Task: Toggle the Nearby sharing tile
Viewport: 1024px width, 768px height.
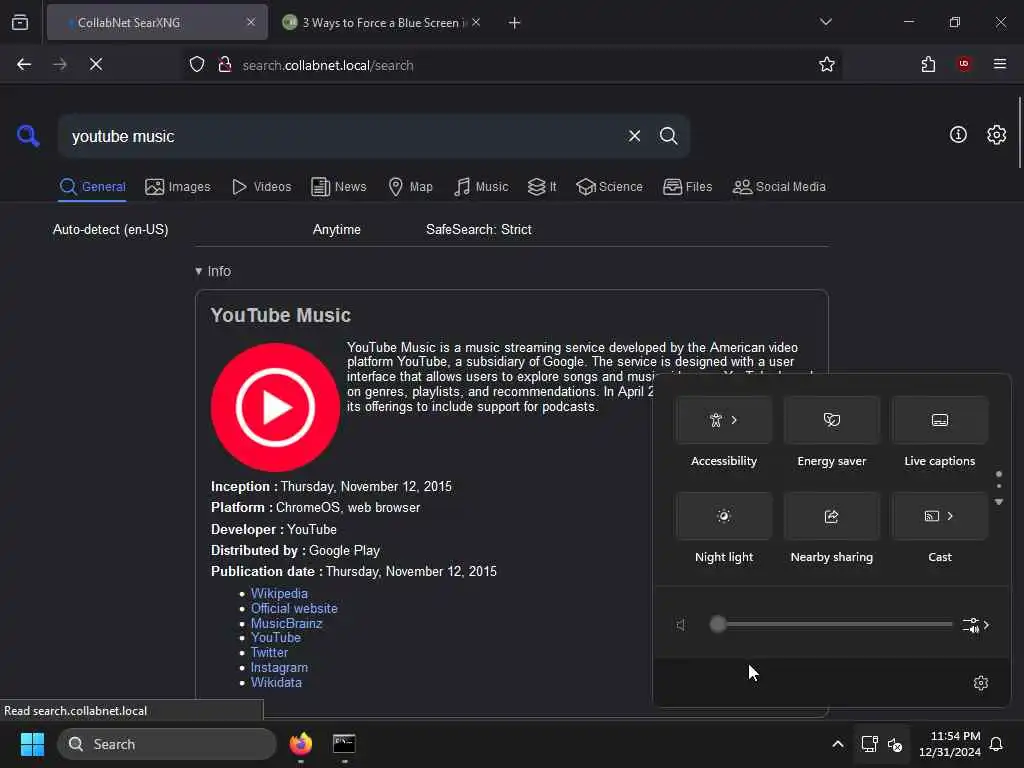Action: pyautogui.click(x=831, y=516)
